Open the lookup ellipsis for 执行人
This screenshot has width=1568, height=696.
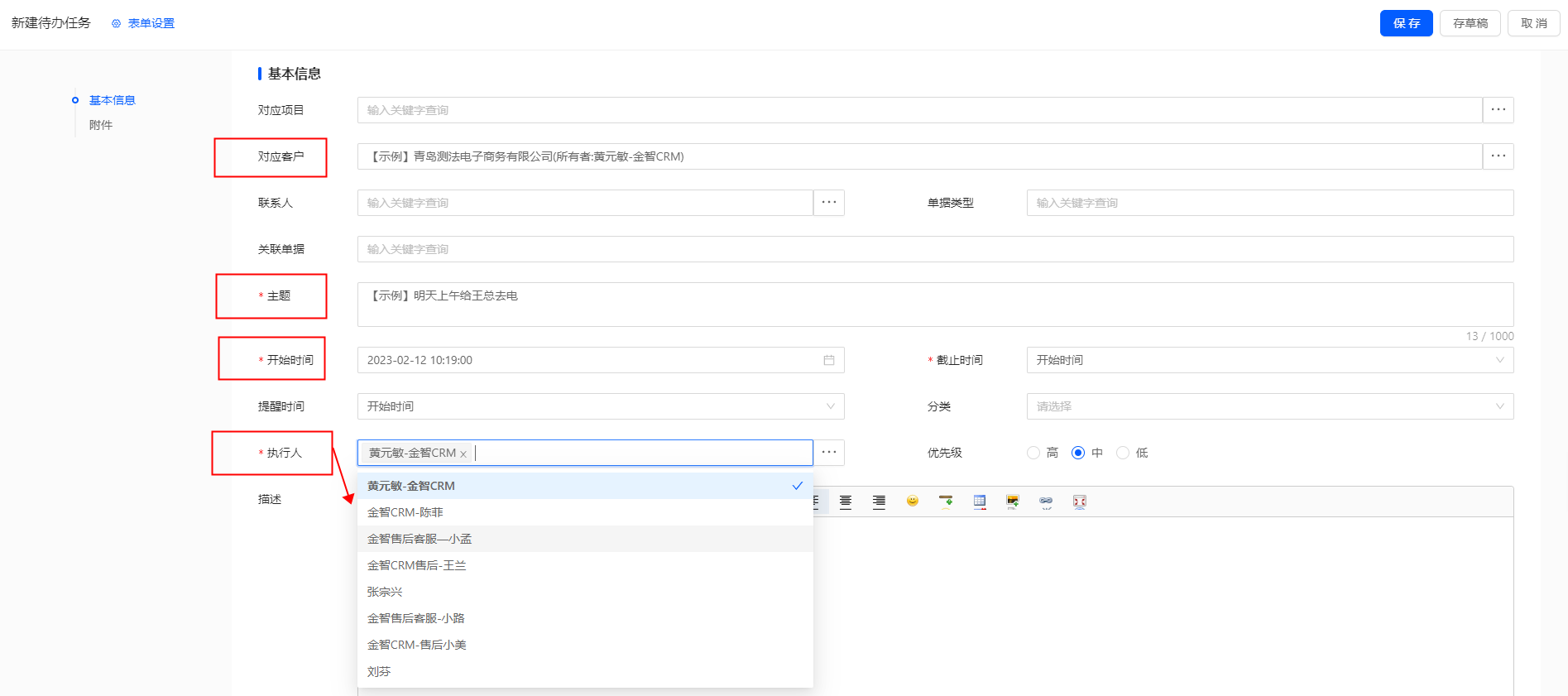829,453
